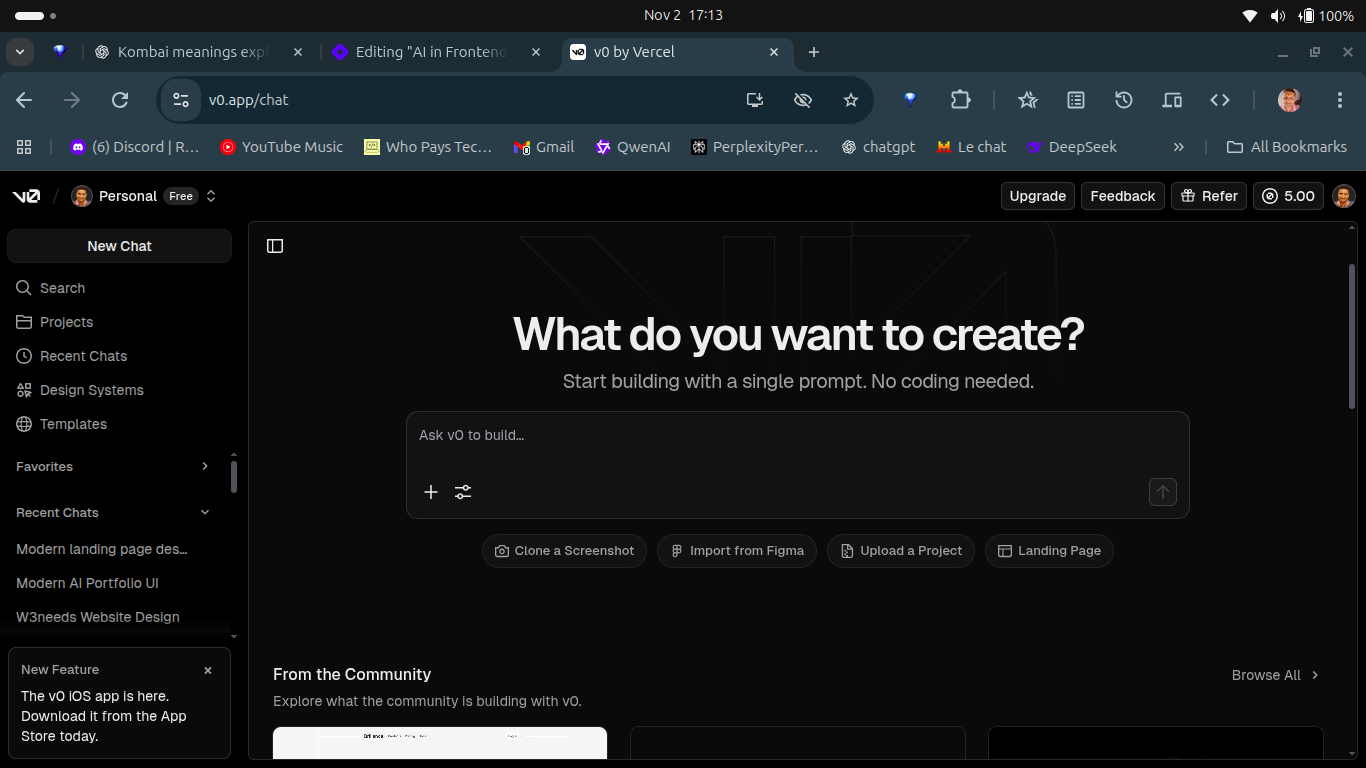Viewport: 1366px width, 768px height.
Task: Expand the Favorites section
Action: point(205,467)
